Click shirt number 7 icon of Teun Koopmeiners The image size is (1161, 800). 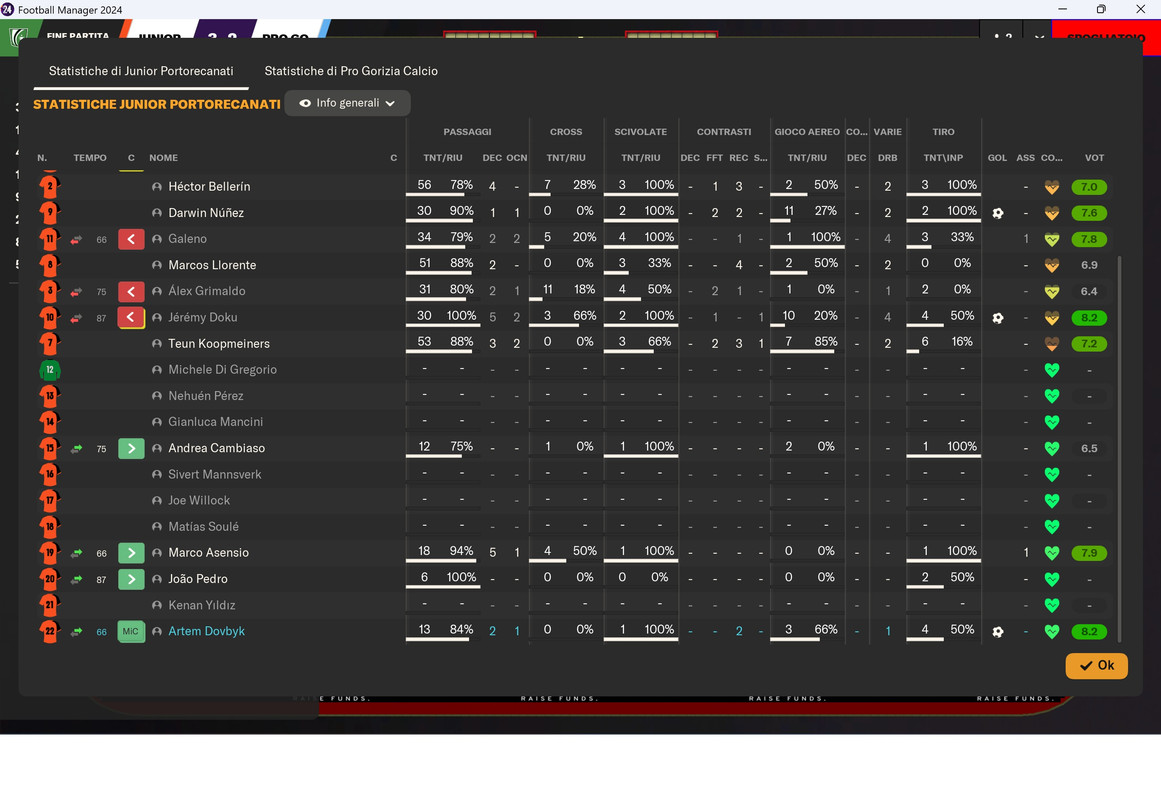point(50,343)
